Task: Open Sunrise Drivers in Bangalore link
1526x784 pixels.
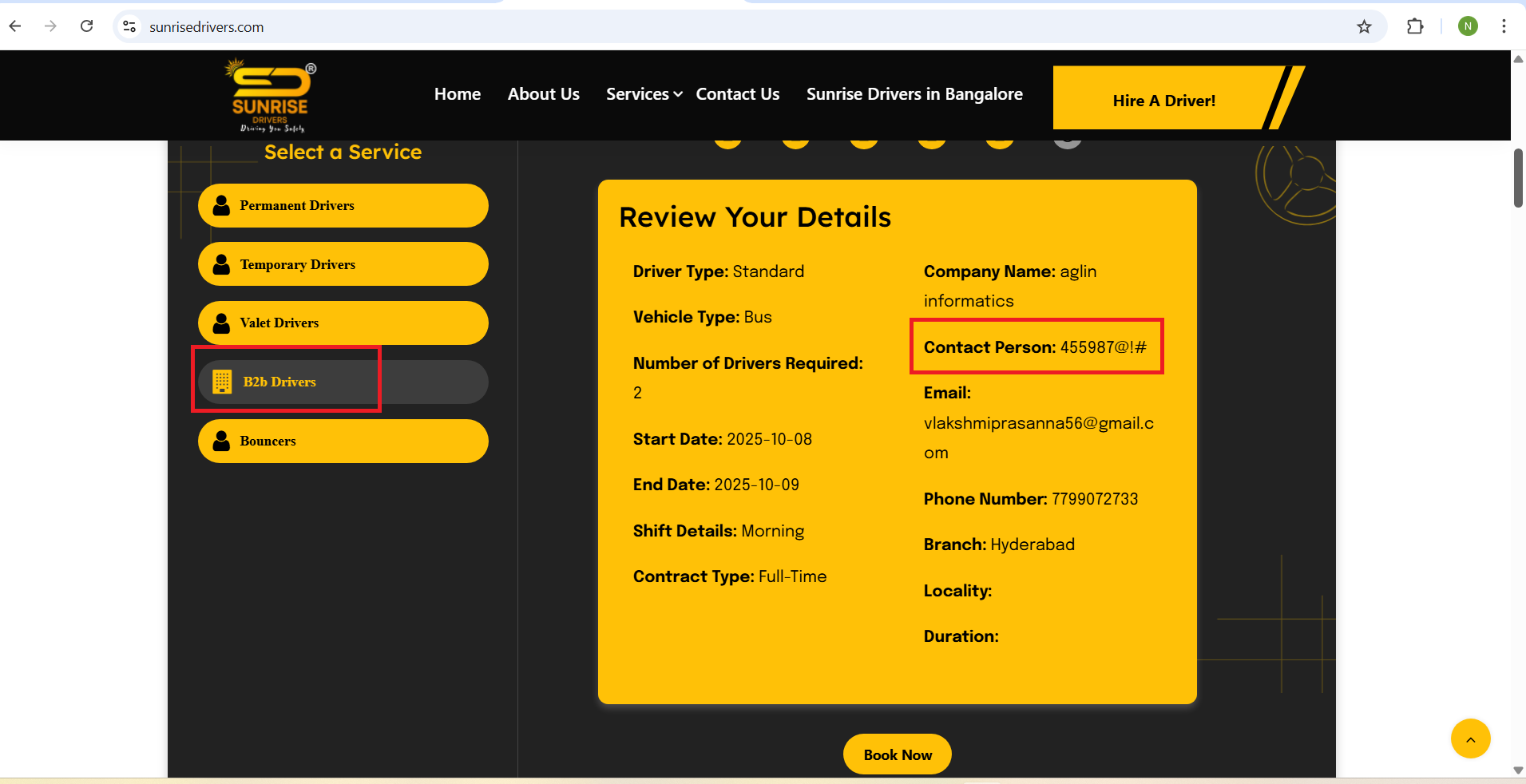Action: (914, 94)
